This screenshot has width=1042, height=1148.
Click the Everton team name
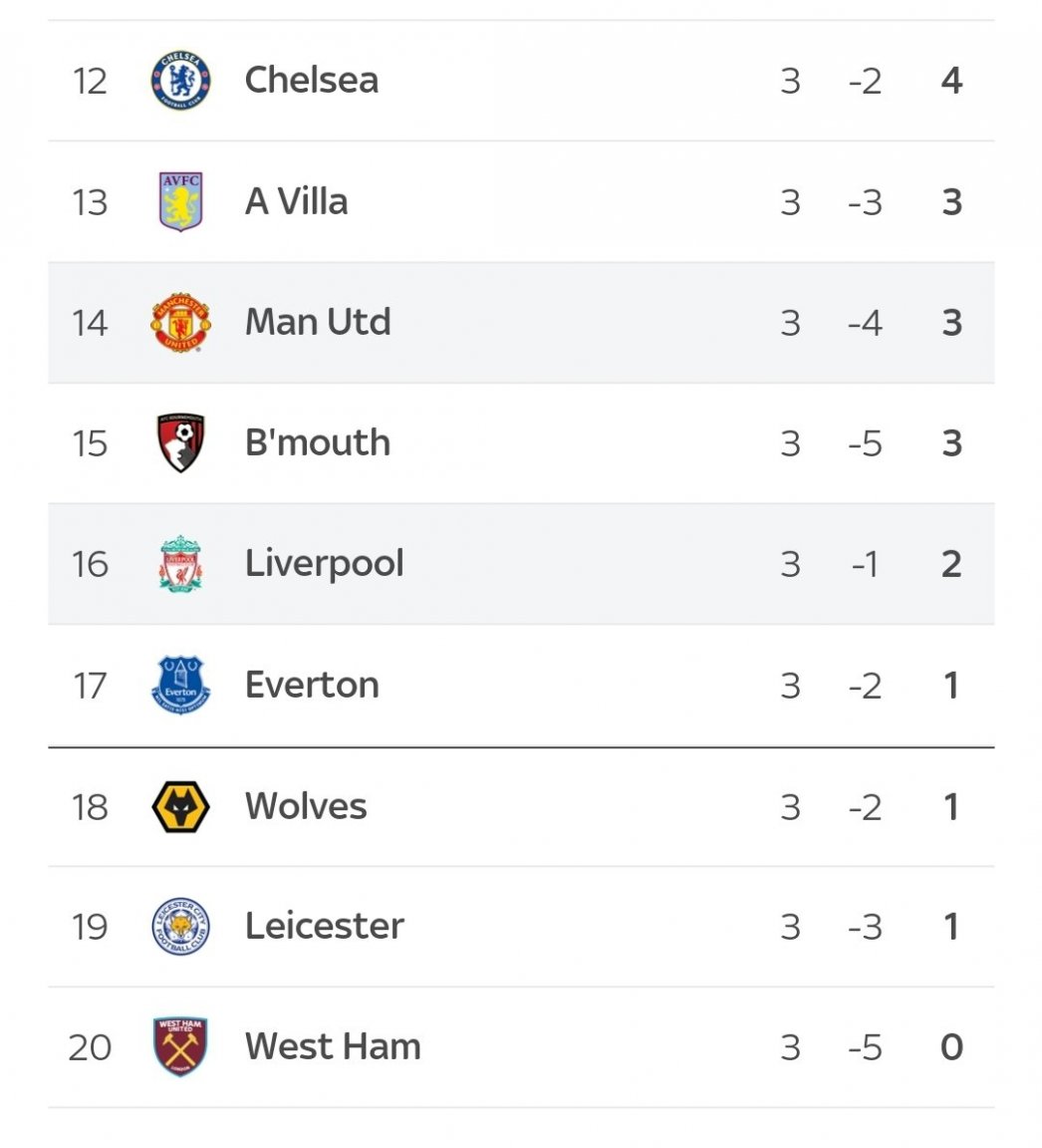(x=313, y=686)
